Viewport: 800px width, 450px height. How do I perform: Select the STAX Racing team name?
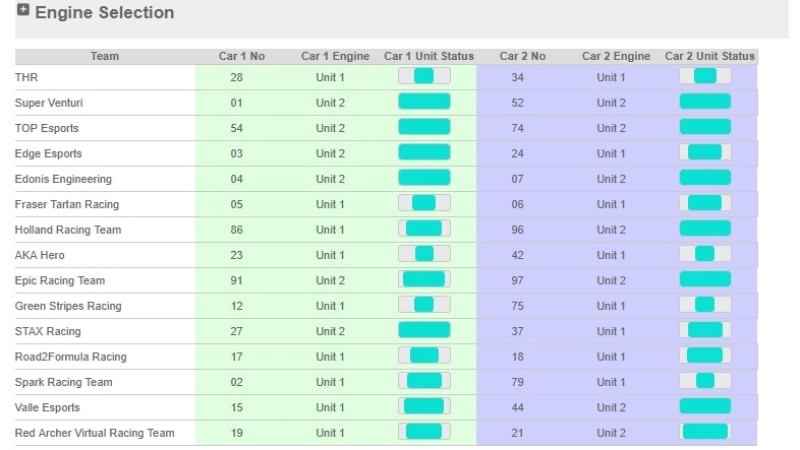tap(48, 332)
